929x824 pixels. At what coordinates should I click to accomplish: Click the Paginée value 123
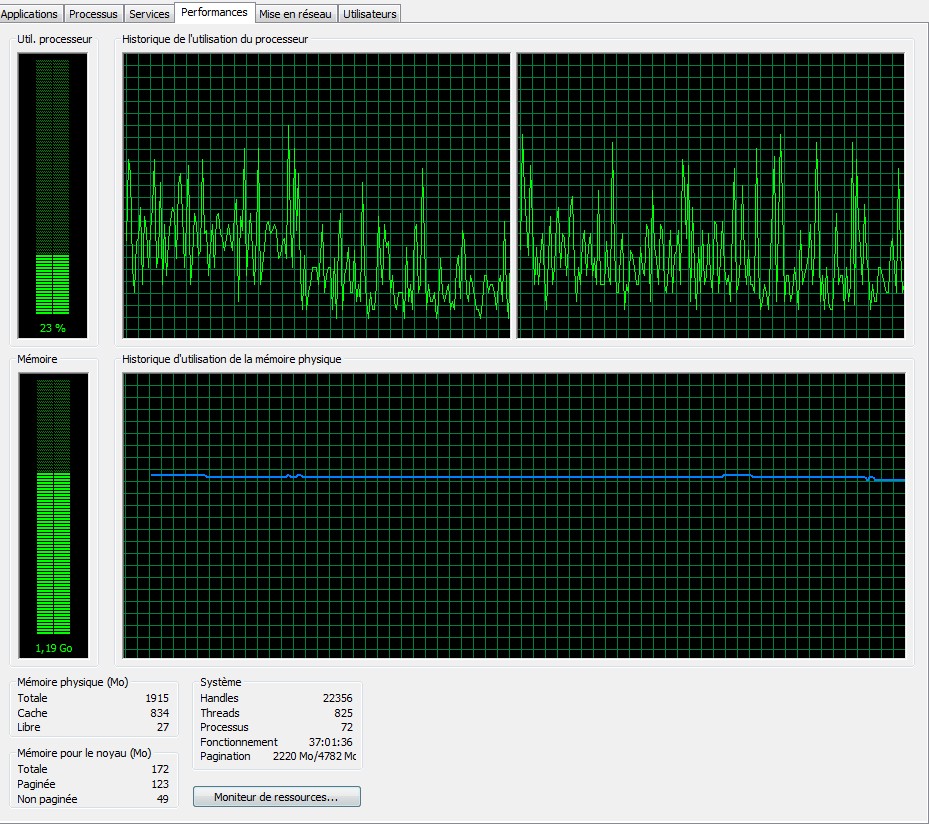coord(160,784)
